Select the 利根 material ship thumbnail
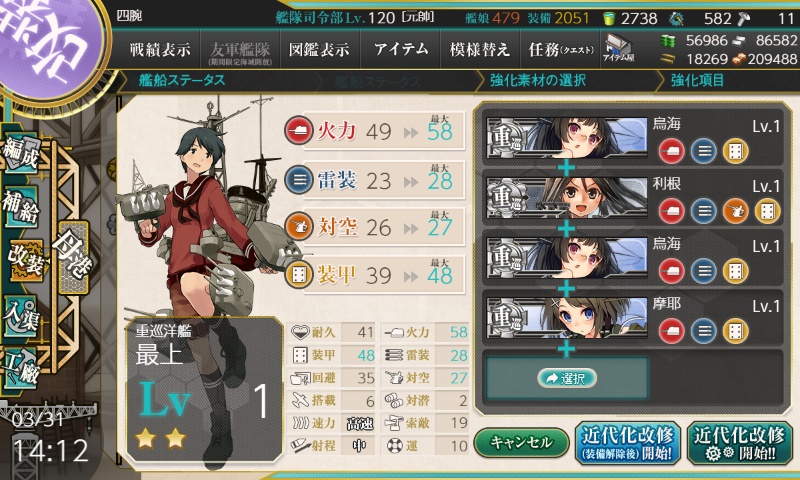800x480 pixels. point(566,197)
